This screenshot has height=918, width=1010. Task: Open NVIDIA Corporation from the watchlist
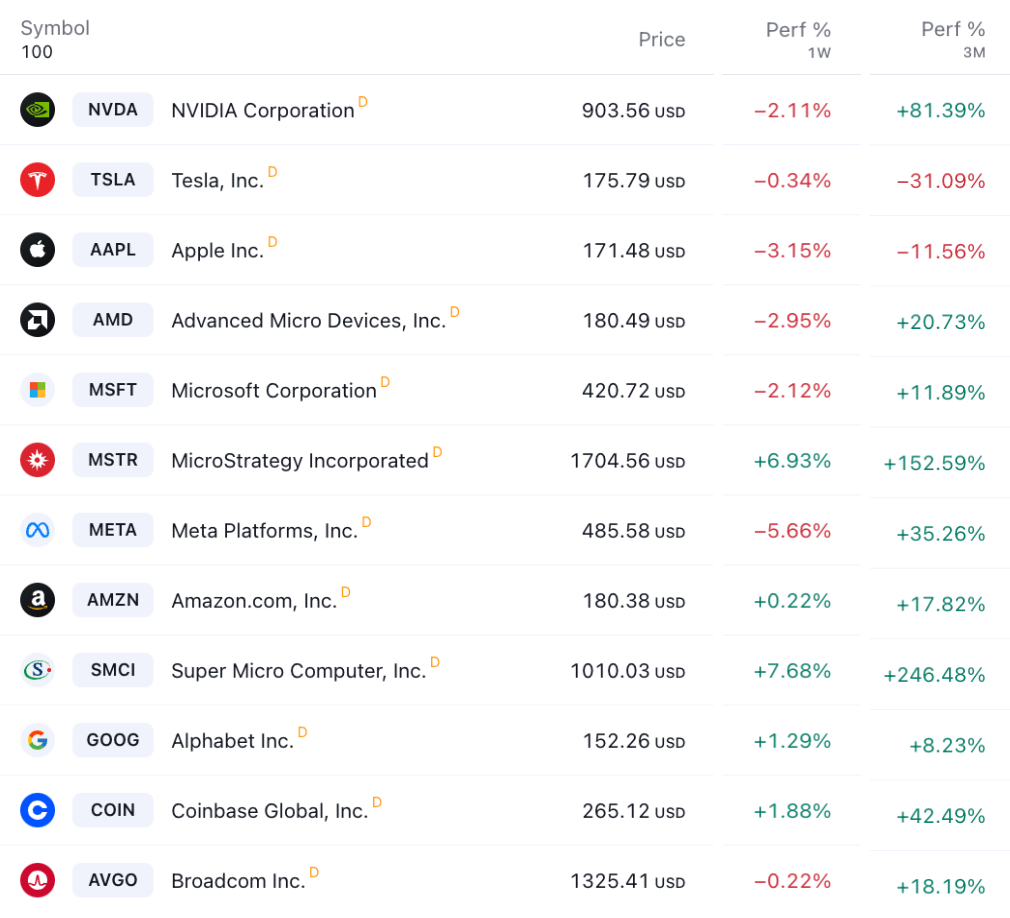pyautogui.click(x=263, y=110)
